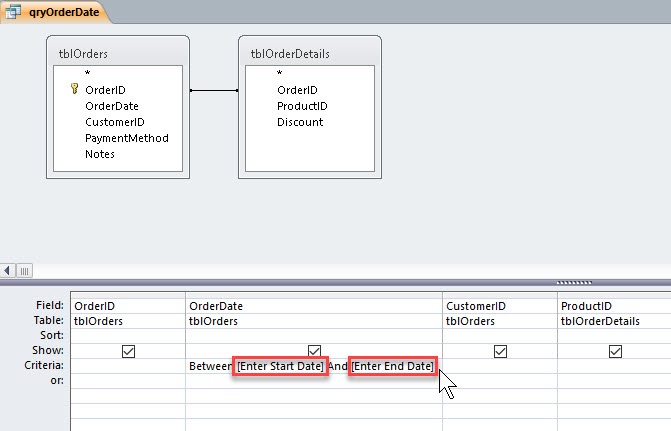Click the OrderID Field cell in grid
671x431 pixels.
tap(128, 306)
